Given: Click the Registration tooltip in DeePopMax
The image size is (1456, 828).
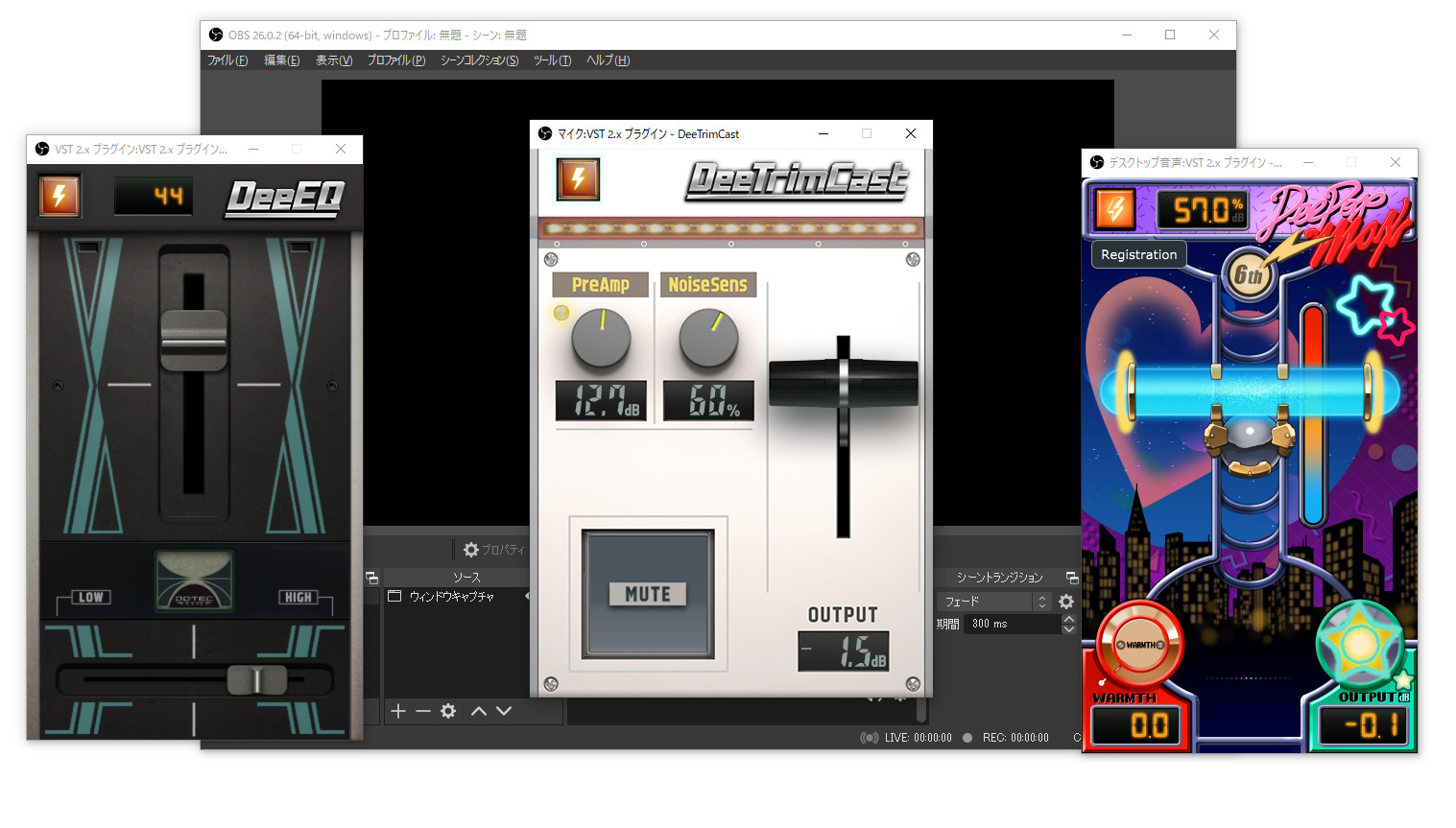Looking at the screenshot, I should [x=1138, y=254].
